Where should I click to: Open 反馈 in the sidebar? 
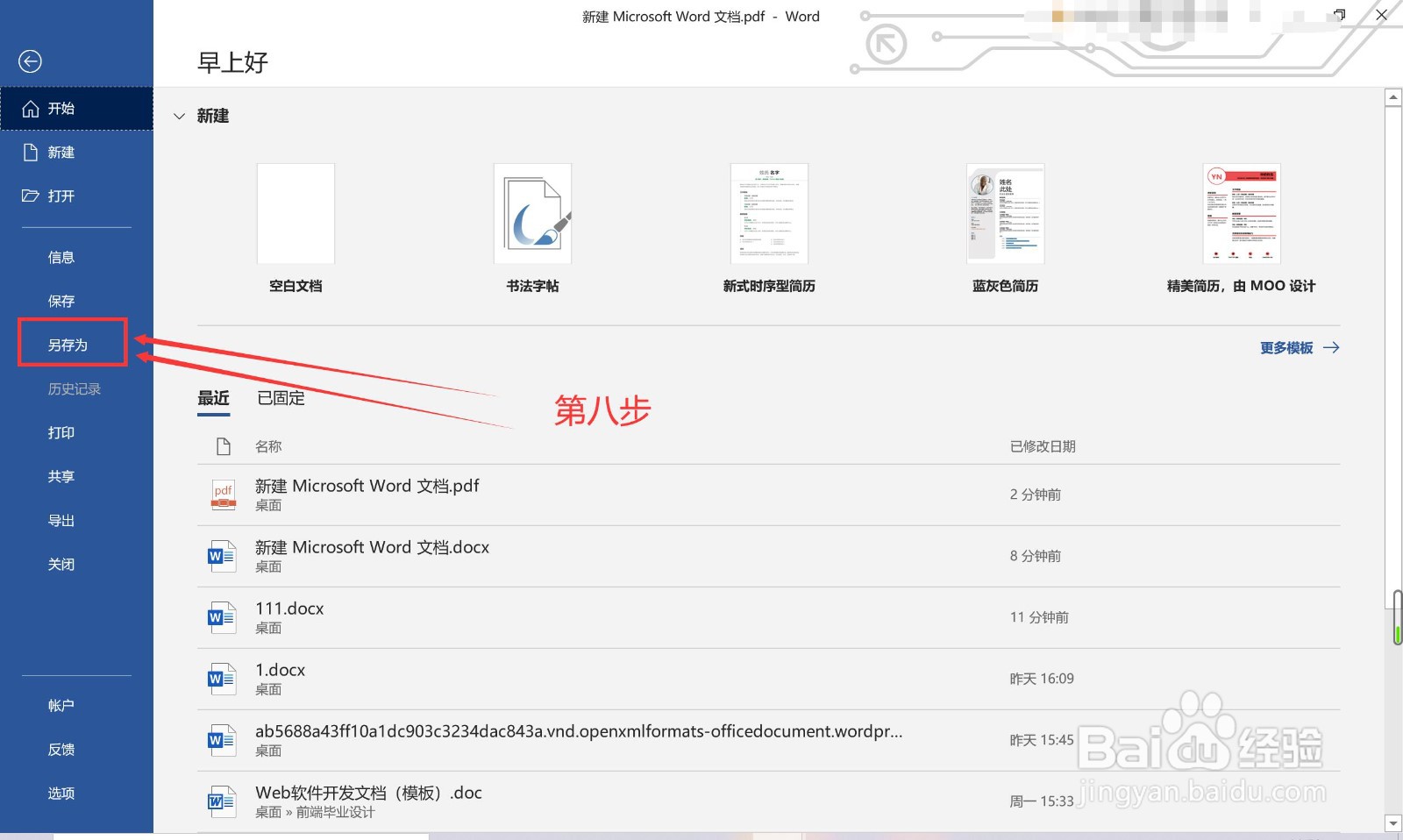[76, 750]
